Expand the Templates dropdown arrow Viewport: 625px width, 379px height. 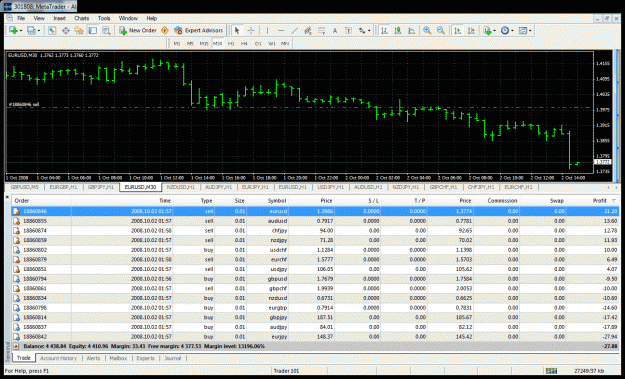pyautogui.click(x=530, y=31)
